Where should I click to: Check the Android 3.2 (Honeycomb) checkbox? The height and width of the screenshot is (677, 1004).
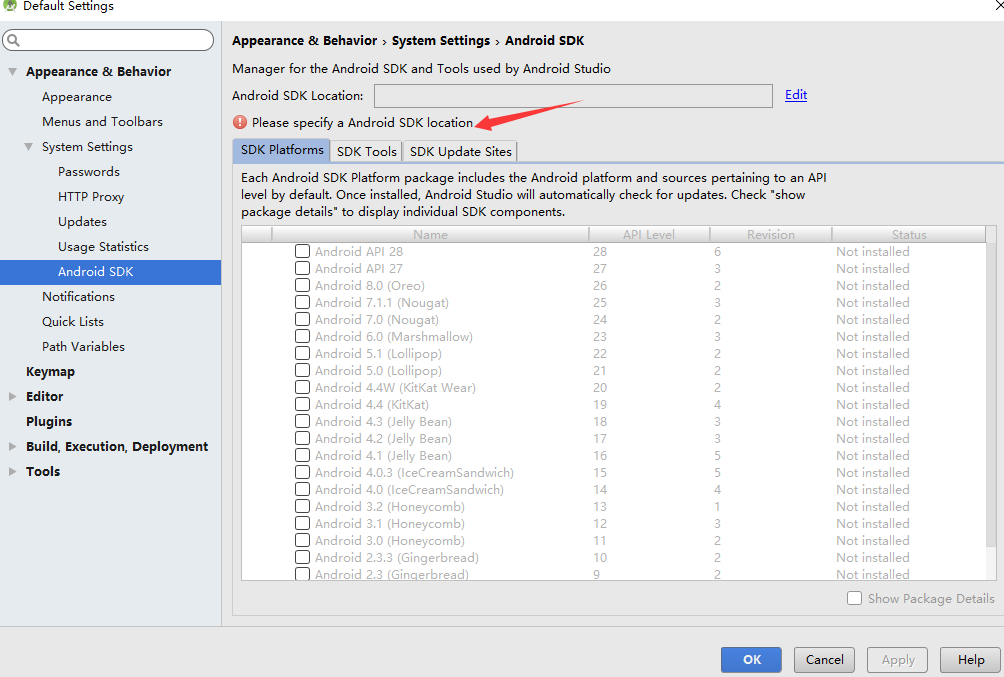(302, 506)
